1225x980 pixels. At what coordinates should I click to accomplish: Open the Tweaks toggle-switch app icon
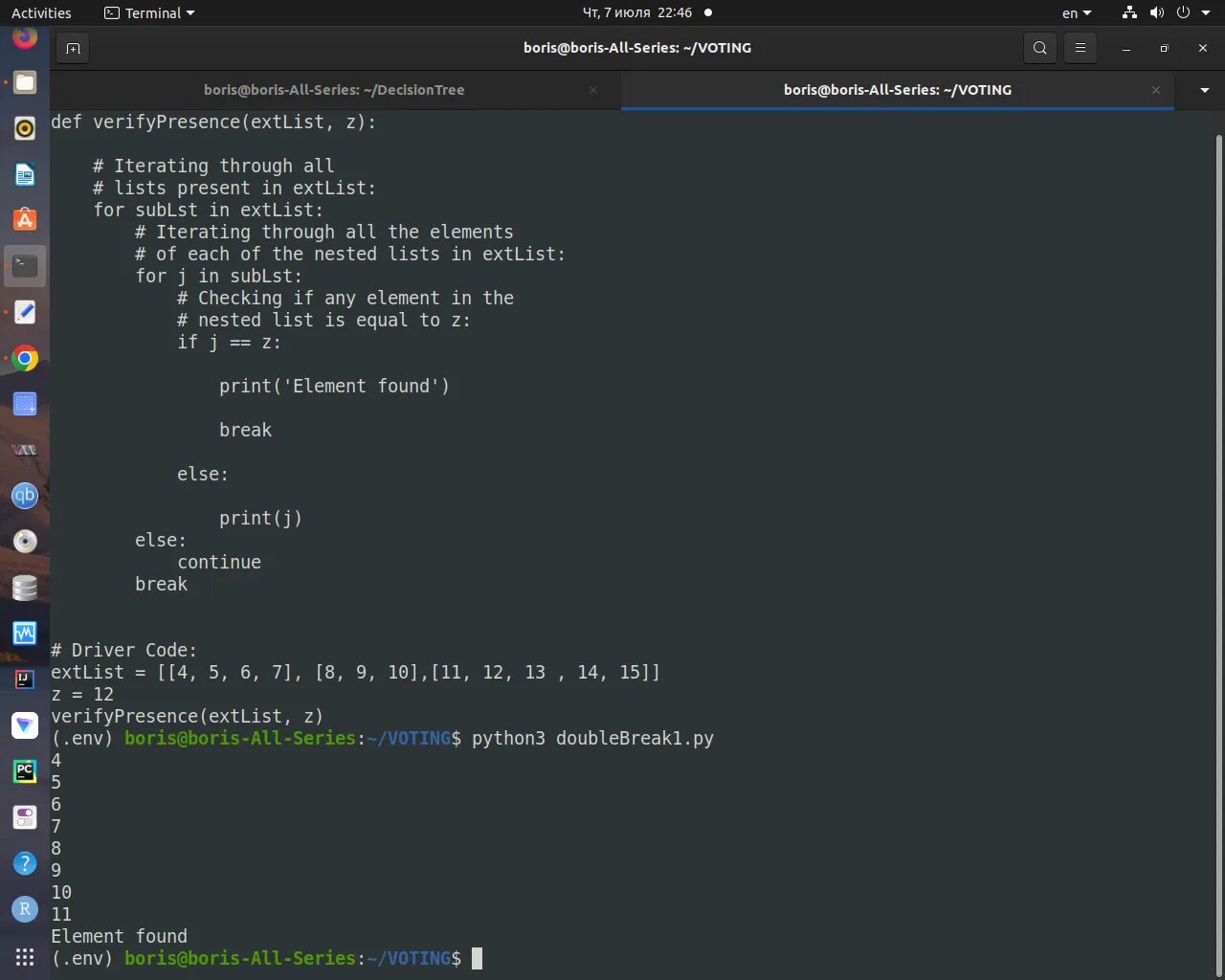click(25, 817)
